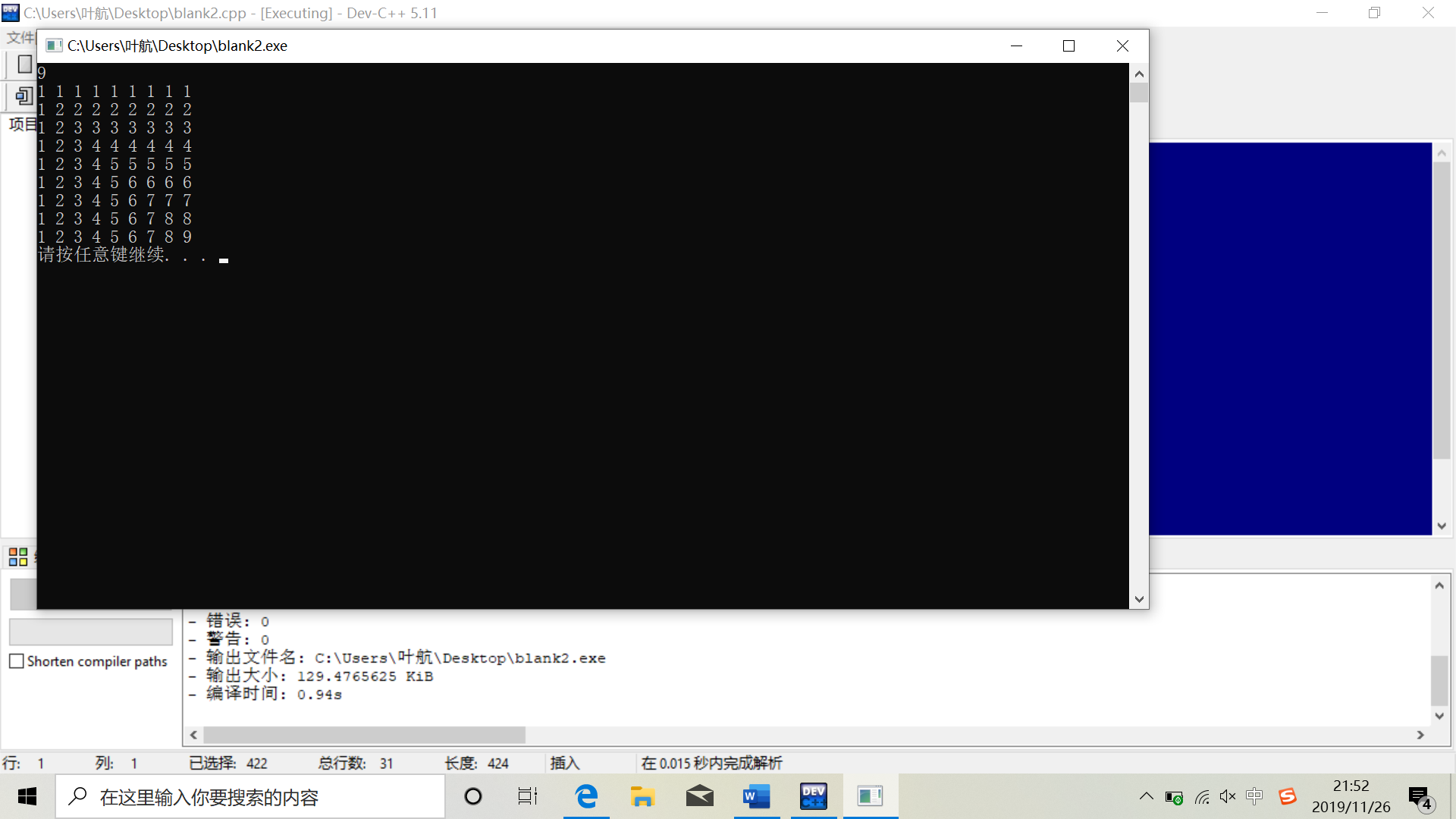The height and width of the screenshot is (819, 1456).
Task: Open Dev-C++ from the taskbar
Action: 813,796
